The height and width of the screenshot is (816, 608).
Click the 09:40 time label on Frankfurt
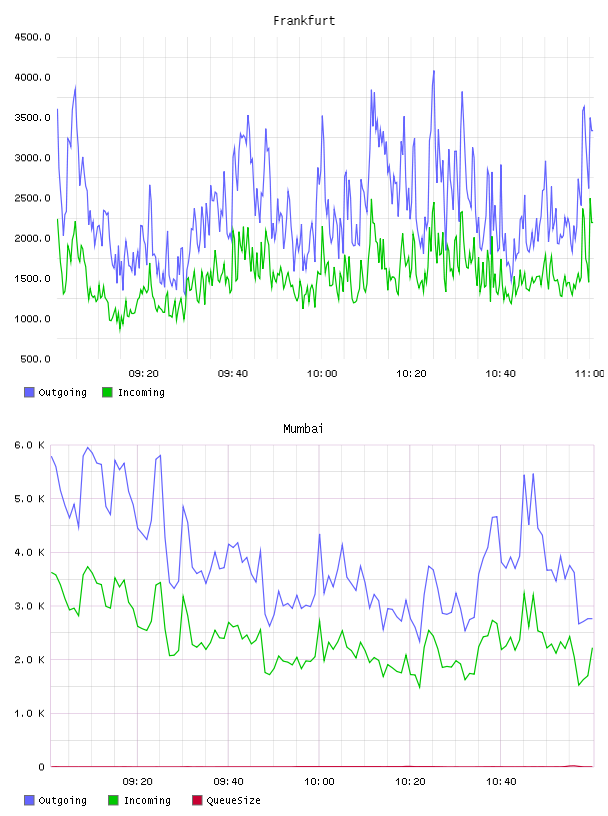click(x=233, y=374)
